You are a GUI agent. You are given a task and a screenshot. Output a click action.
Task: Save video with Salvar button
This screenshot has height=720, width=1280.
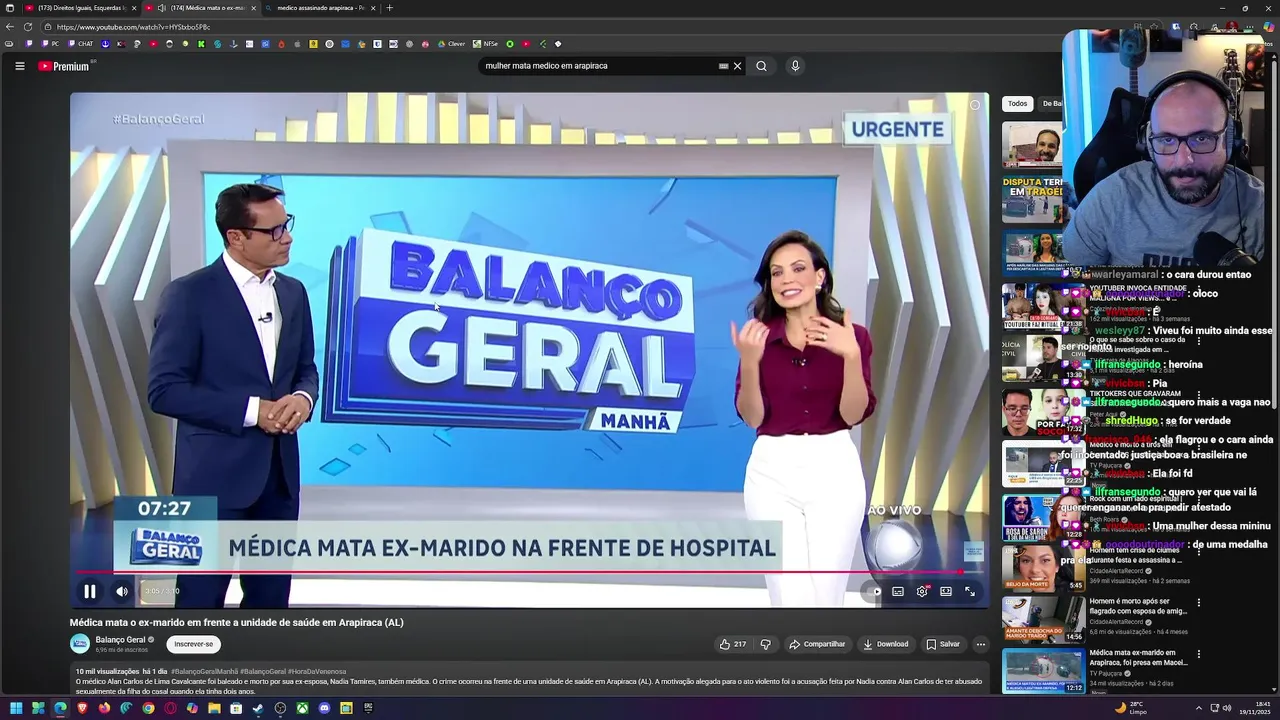point(943,644)
